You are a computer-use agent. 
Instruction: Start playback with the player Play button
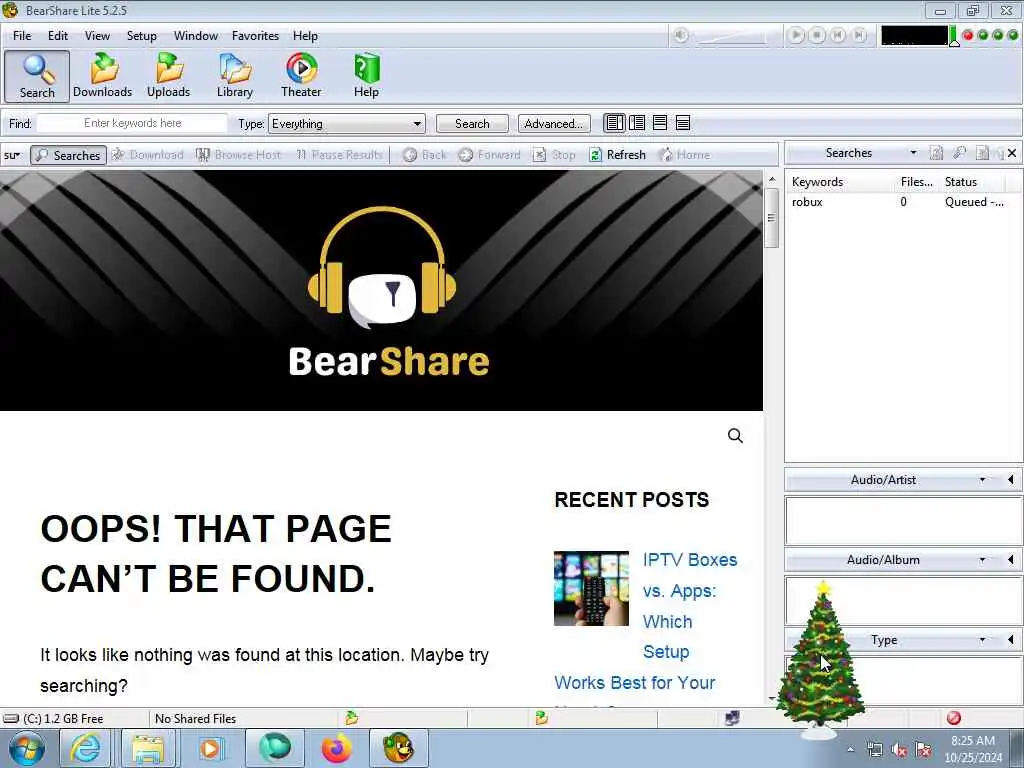click(x=795, y=35)
